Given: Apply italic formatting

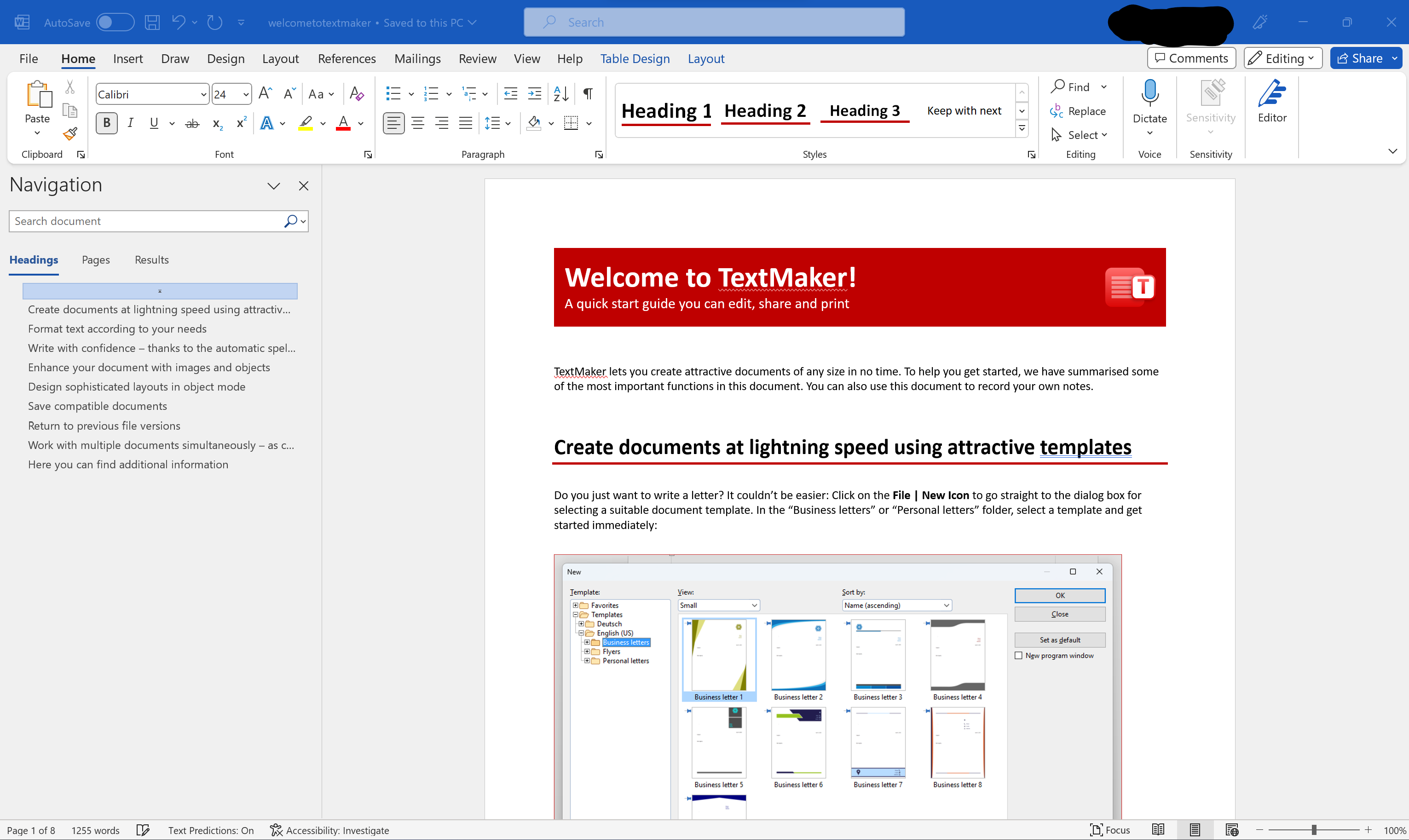Looking at the screenshot, I should pyautogui.click(x=130, y=123).
